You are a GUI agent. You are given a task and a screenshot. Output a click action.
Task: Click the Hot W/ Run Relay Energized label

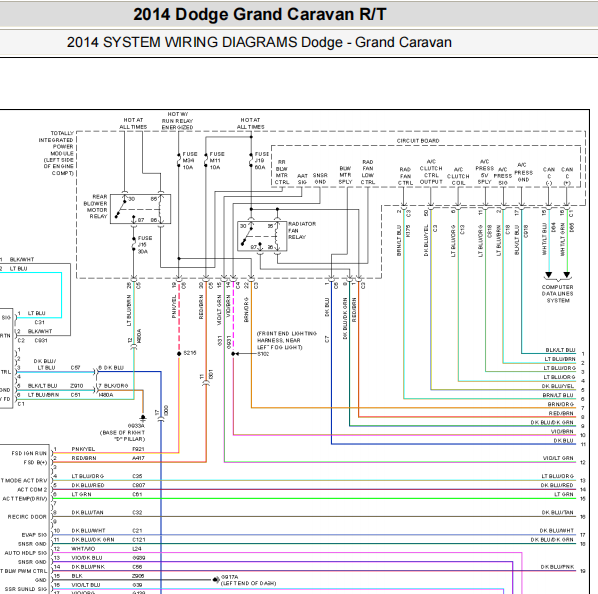[x=178, y=120]
